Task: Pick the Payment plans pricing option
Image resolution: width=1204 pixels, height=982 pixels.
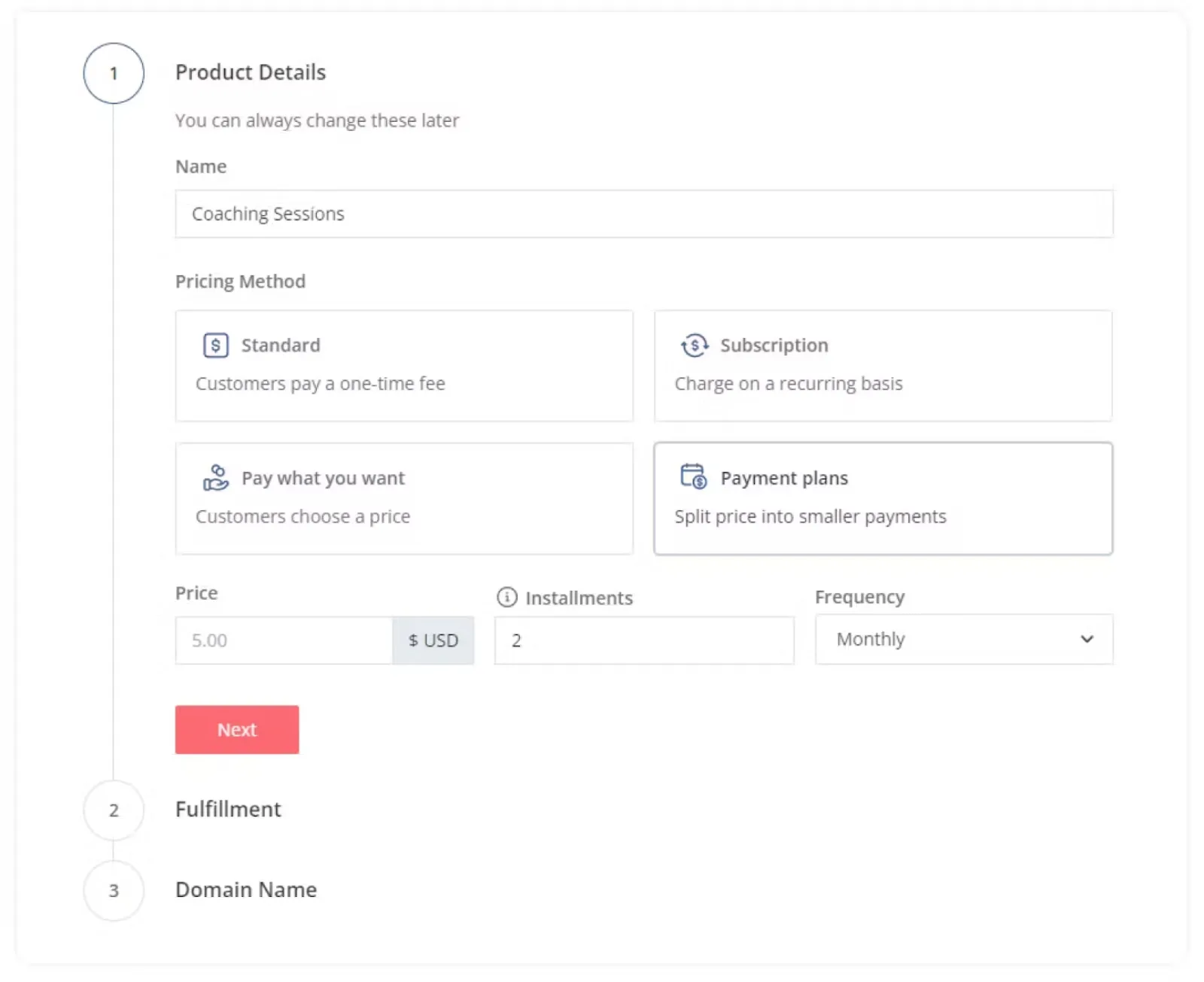Action: [x=883, y=498]
